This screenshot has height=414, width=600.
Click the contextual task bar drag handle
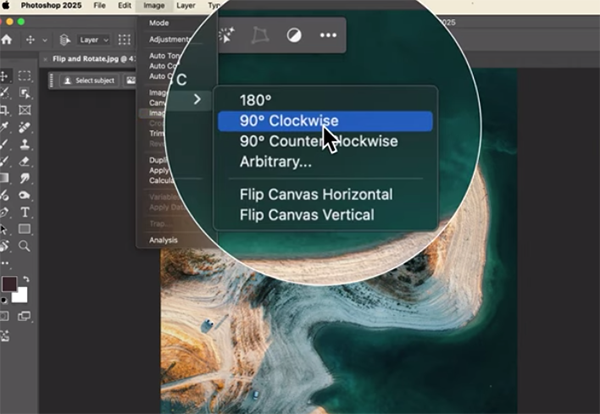pos(52,80)
